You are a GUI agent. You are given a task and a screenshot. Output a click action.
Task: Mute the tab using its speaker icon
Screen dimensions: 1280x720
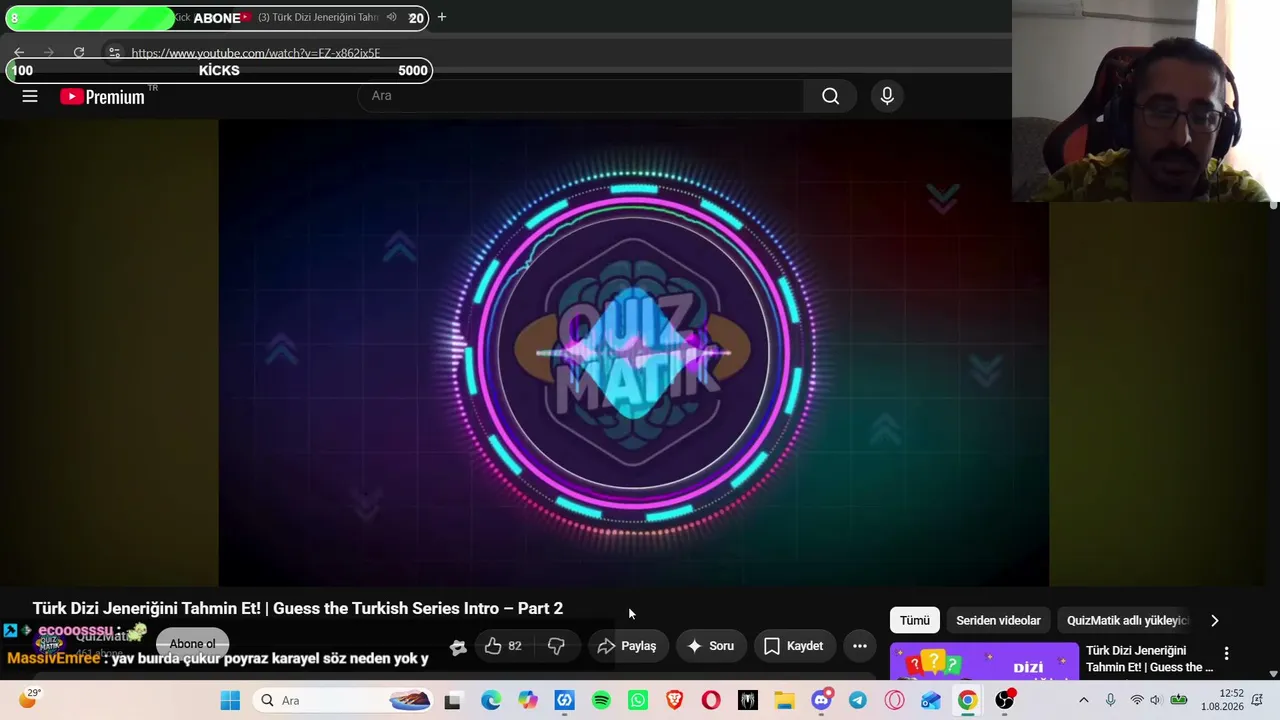coord(391,17)
